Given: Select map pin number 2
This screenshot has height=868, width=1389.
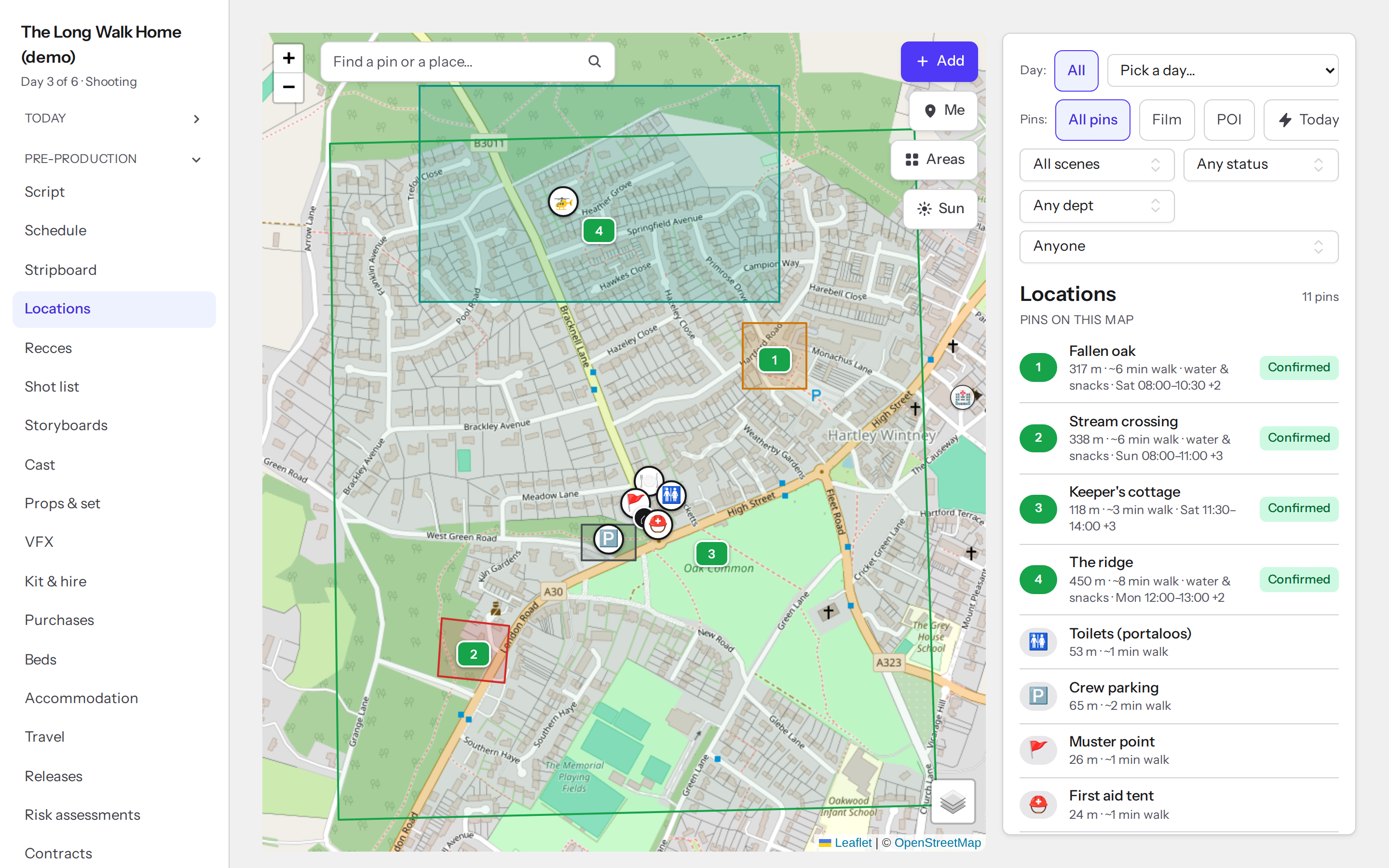Looking at the screenshot, I should [474, 654].
